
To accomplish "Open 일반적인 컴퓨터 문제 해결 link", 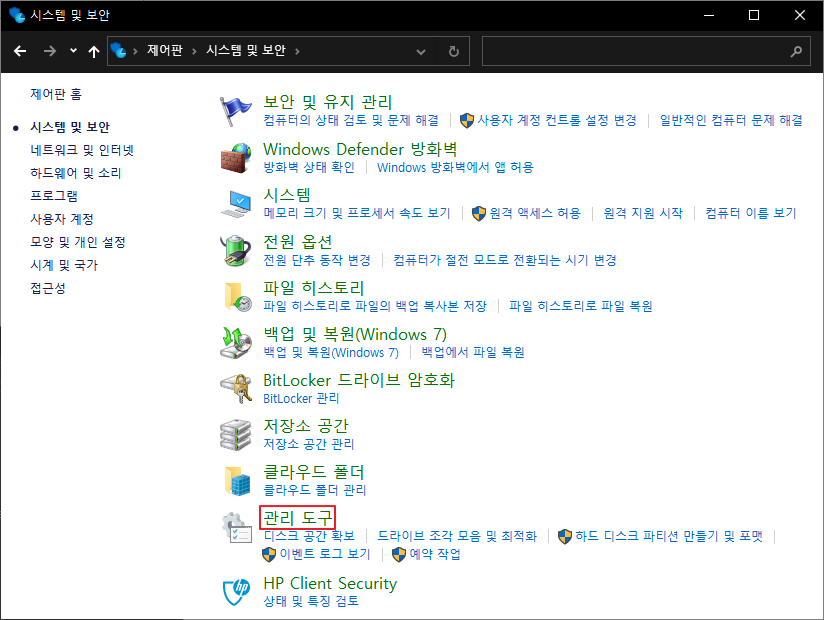I will 732,120.
